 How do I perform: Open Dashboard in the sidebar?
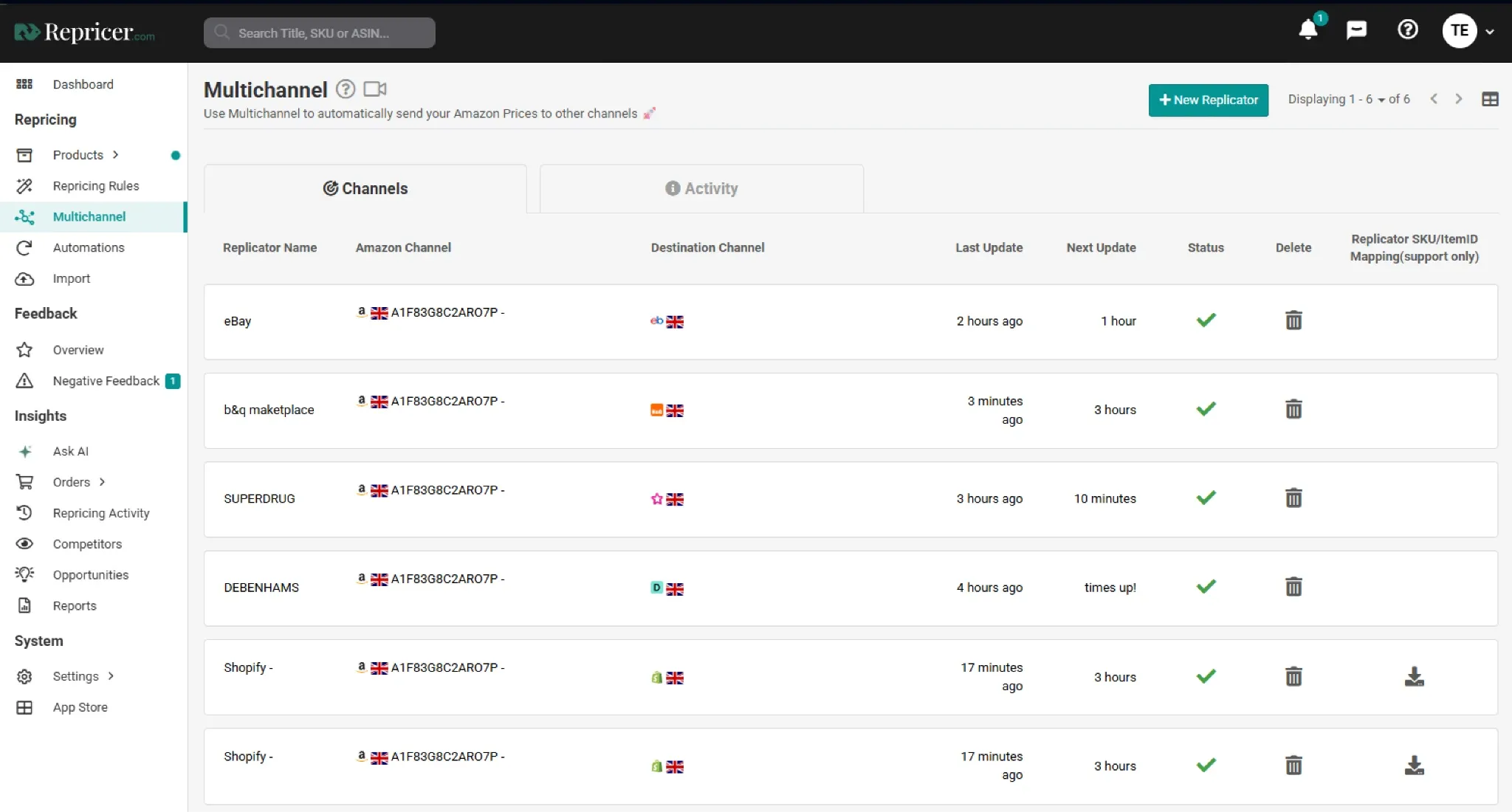(83, 84)
